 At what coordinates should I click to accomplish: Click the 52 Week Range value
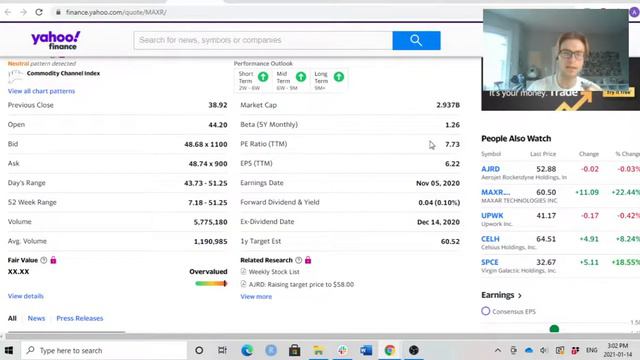(208, 202)
